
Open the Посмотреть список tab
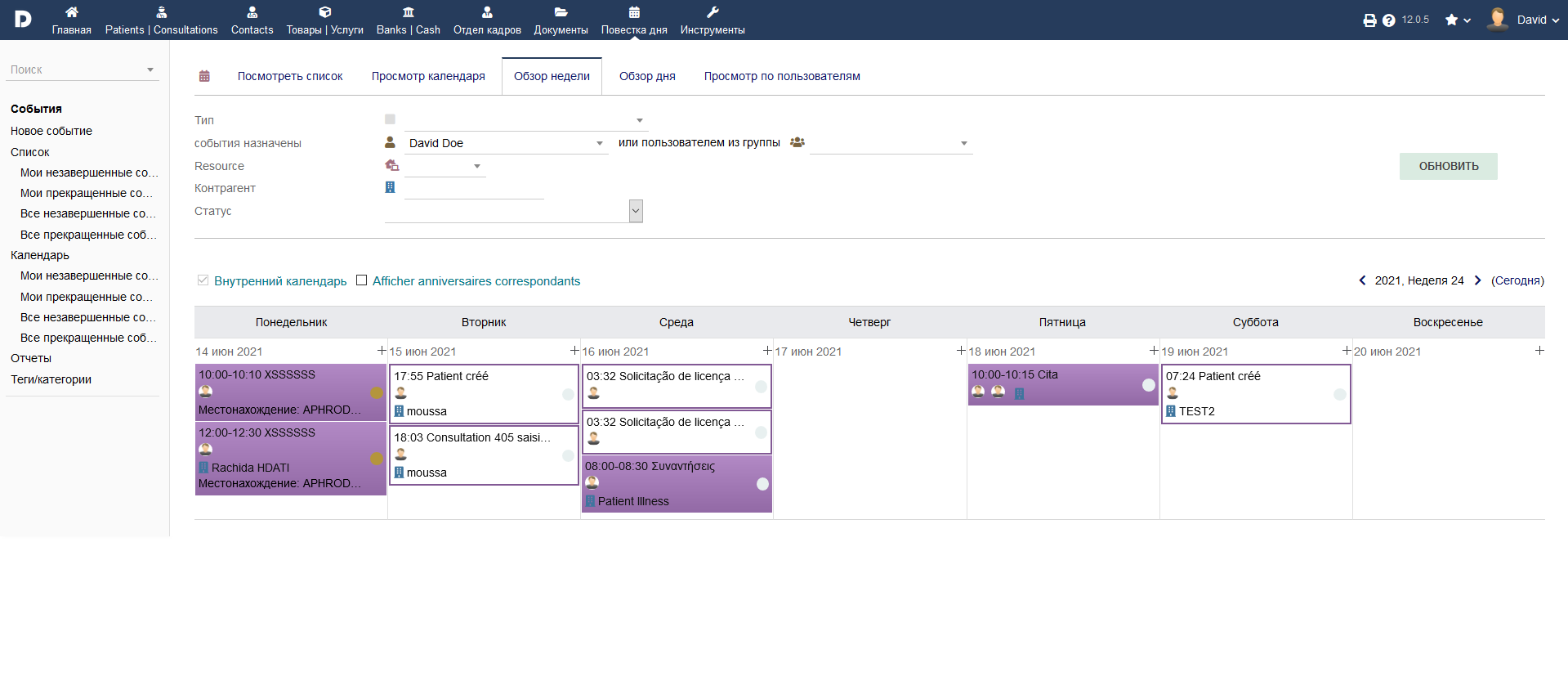[x=290, y=76]
